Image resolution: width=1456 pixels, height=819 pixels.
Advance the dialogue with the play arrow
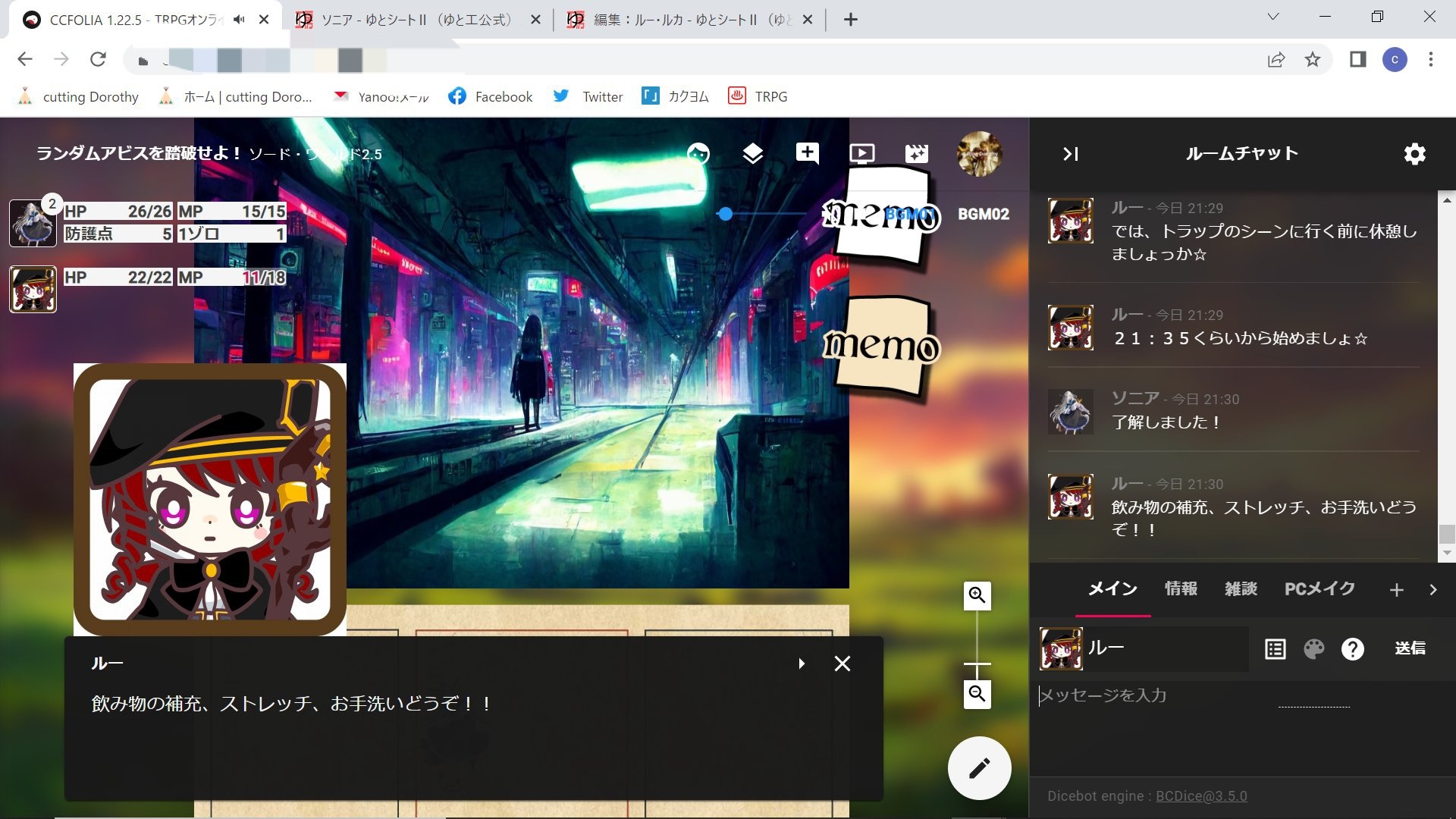point(802,664)
